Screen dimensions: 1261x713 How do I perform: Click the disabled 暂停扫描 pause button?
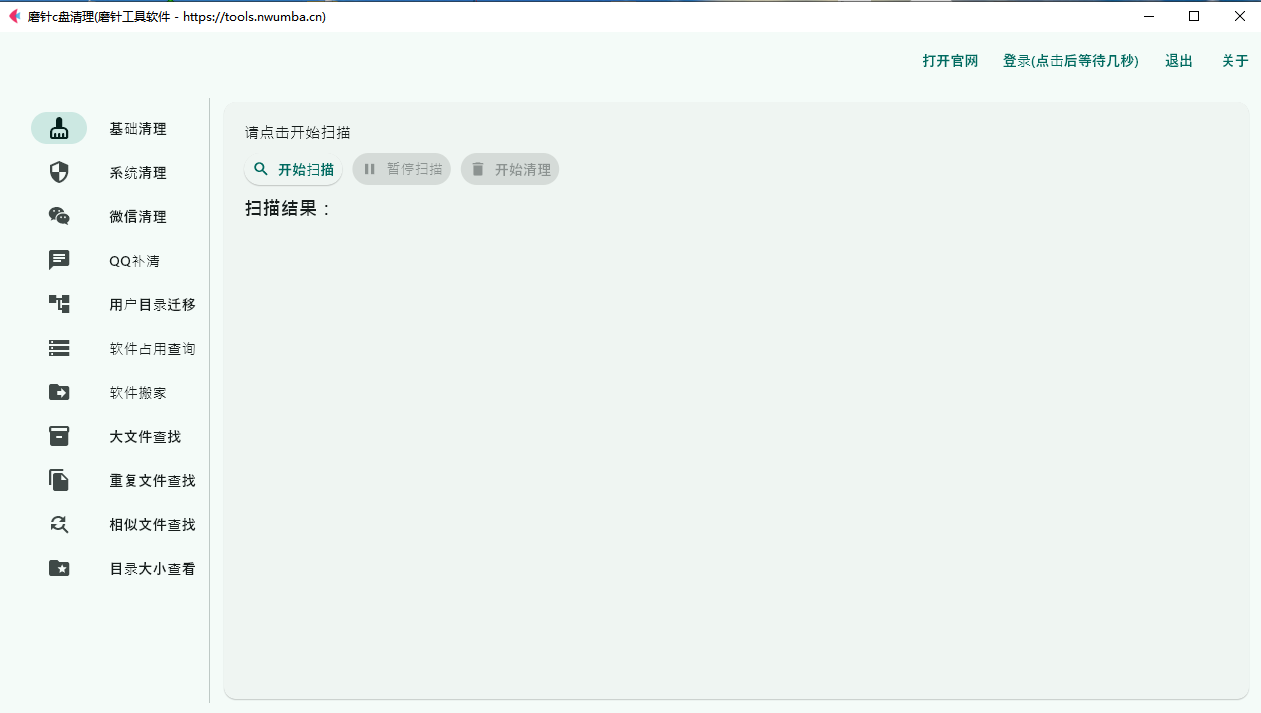[x=401, y=169]
